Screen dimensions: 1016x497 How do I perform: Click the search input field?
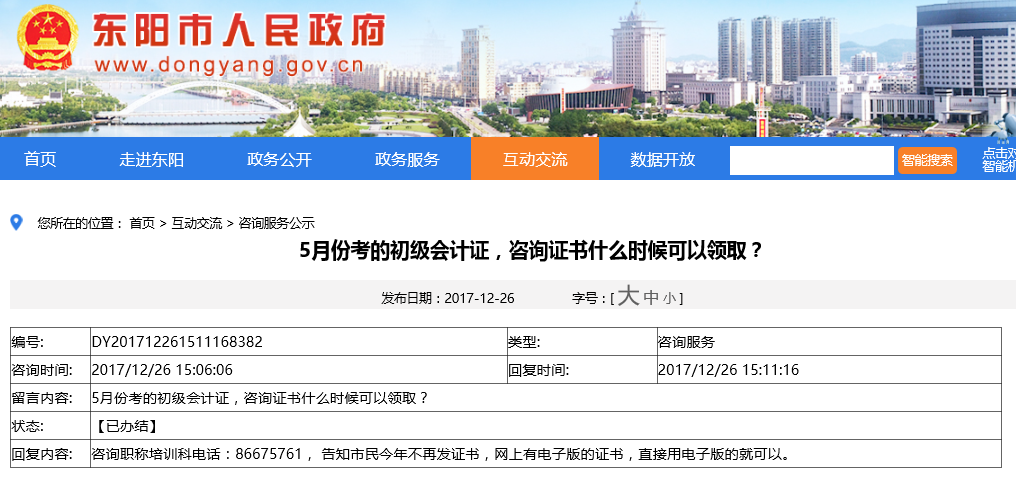(x=811, y=160)
